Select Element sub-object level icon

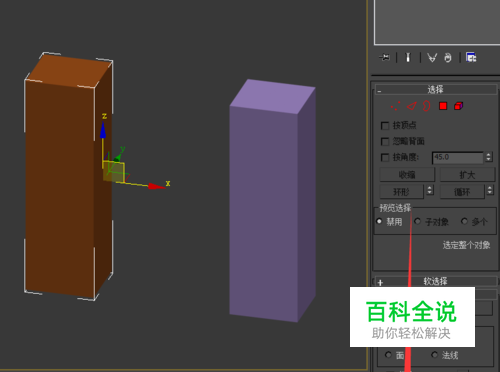459,106
